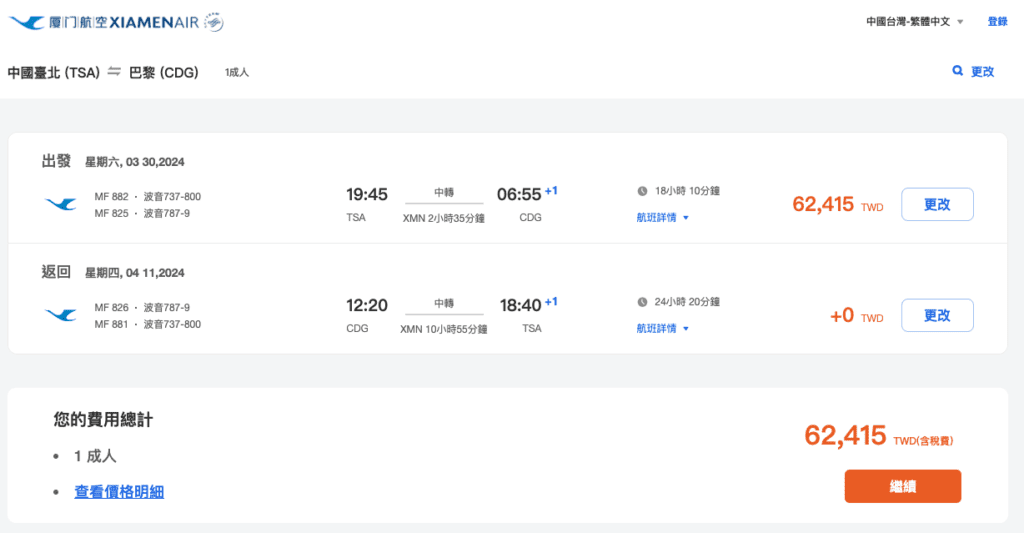The height and width of the screenshot is (533, 1024).
Task: Open the language selector 中國台灣-繁體中文
Action: point(914,22)
